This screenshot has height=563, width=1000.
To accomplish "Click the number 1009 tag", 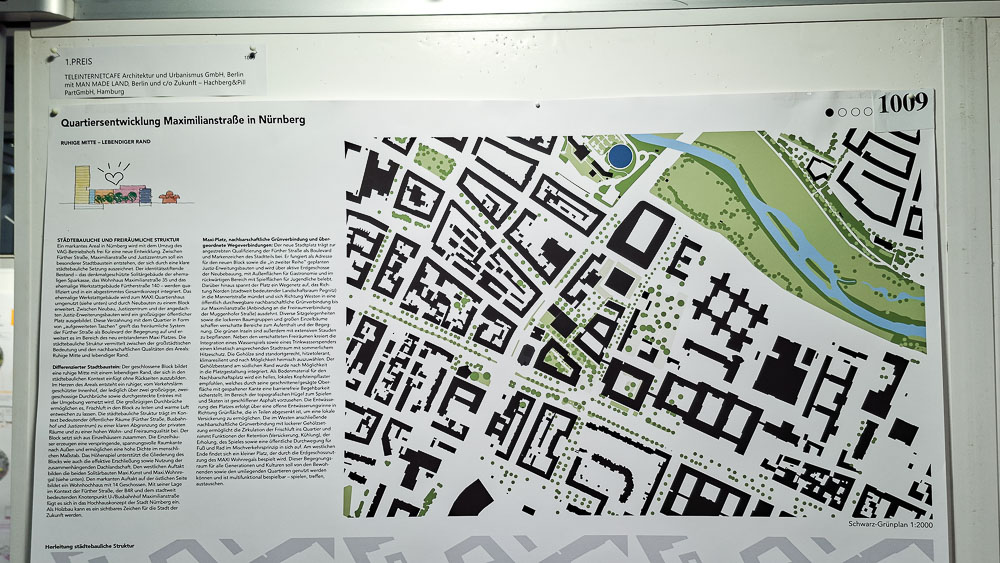I will pyautogui.click(x=904, y=104).
